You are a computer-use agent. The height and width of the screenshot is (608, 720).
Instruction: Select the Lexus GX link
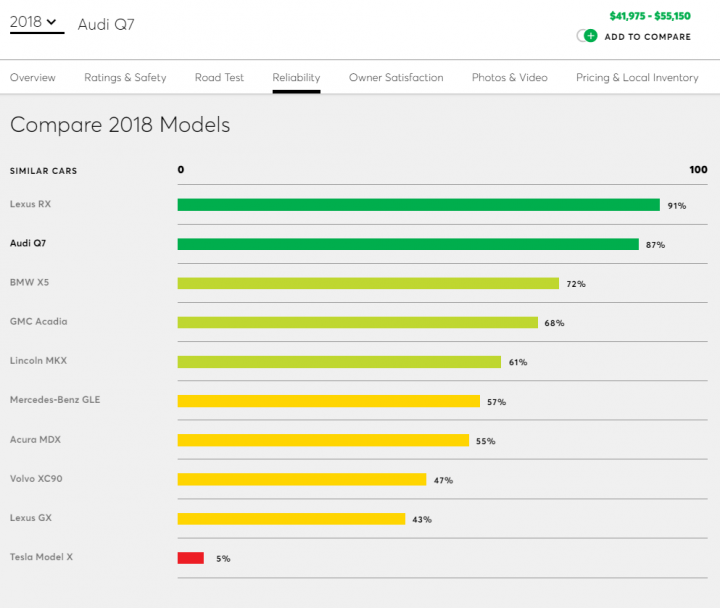(x=31, y=518)
